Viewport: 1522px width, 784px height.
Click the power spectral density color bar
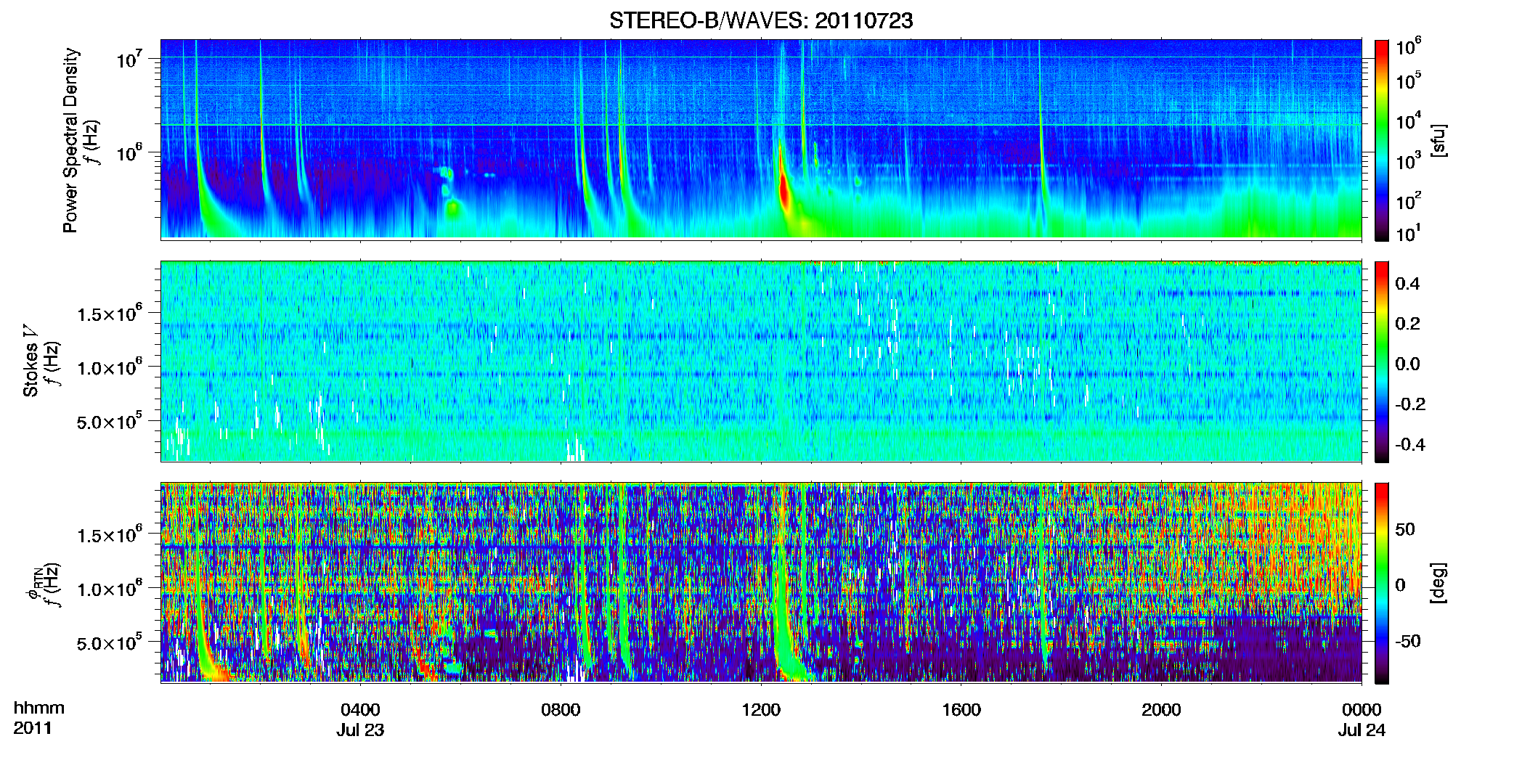(1381, 140)
